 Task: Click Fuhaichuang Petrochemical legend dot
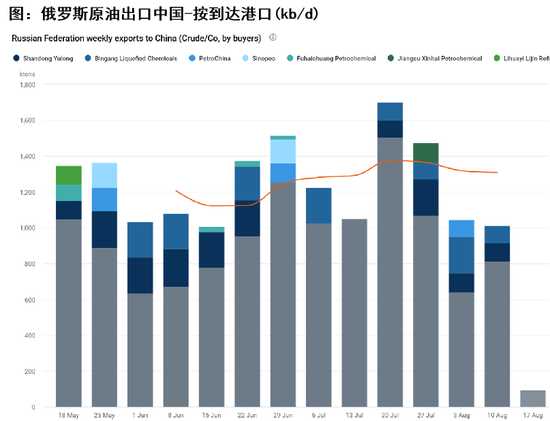[290, 58]
